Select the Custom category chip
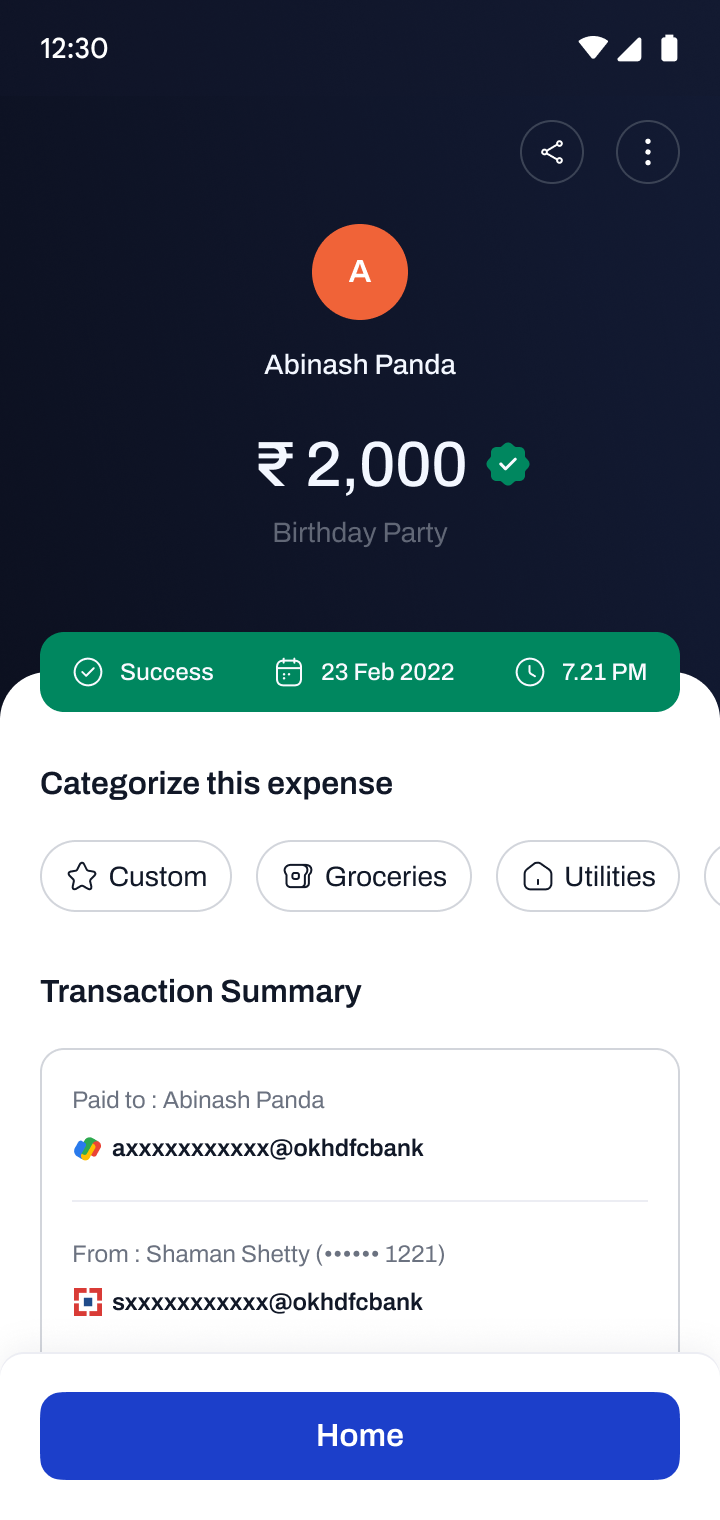The height and width of the screenshot is (1520, 720). (136, 876)
